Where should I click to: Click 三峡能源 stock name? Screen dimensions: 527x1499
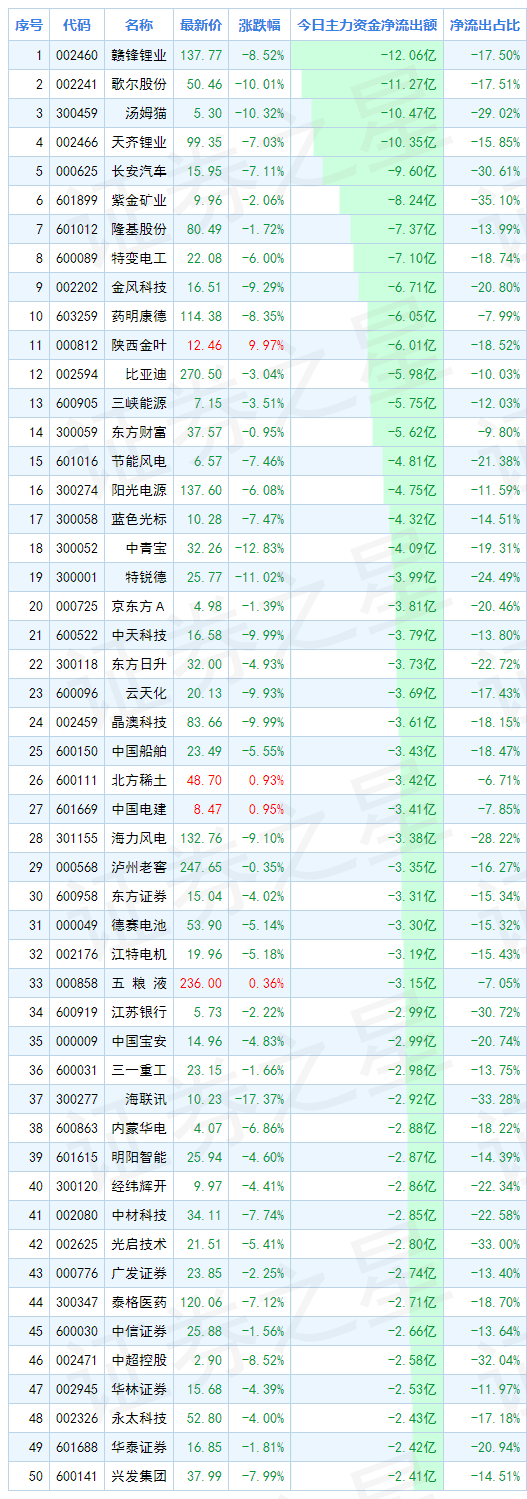tap(139, 403)
